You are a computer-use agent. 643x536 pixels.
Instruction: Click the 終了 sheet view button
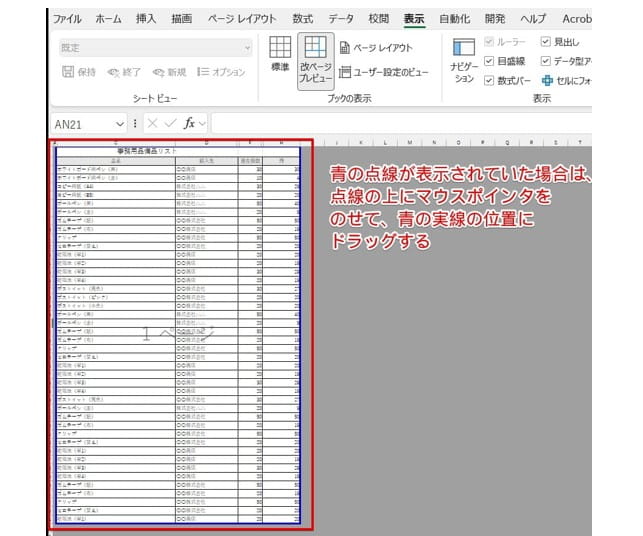124,72
